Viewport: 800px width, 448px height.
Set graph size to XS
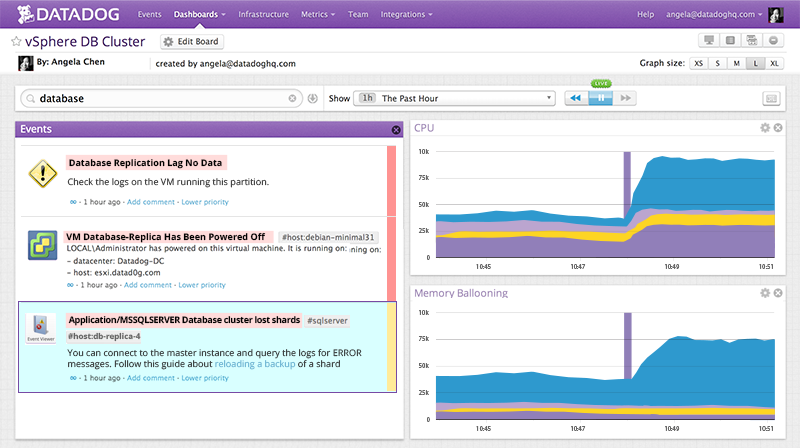[698, 63]
